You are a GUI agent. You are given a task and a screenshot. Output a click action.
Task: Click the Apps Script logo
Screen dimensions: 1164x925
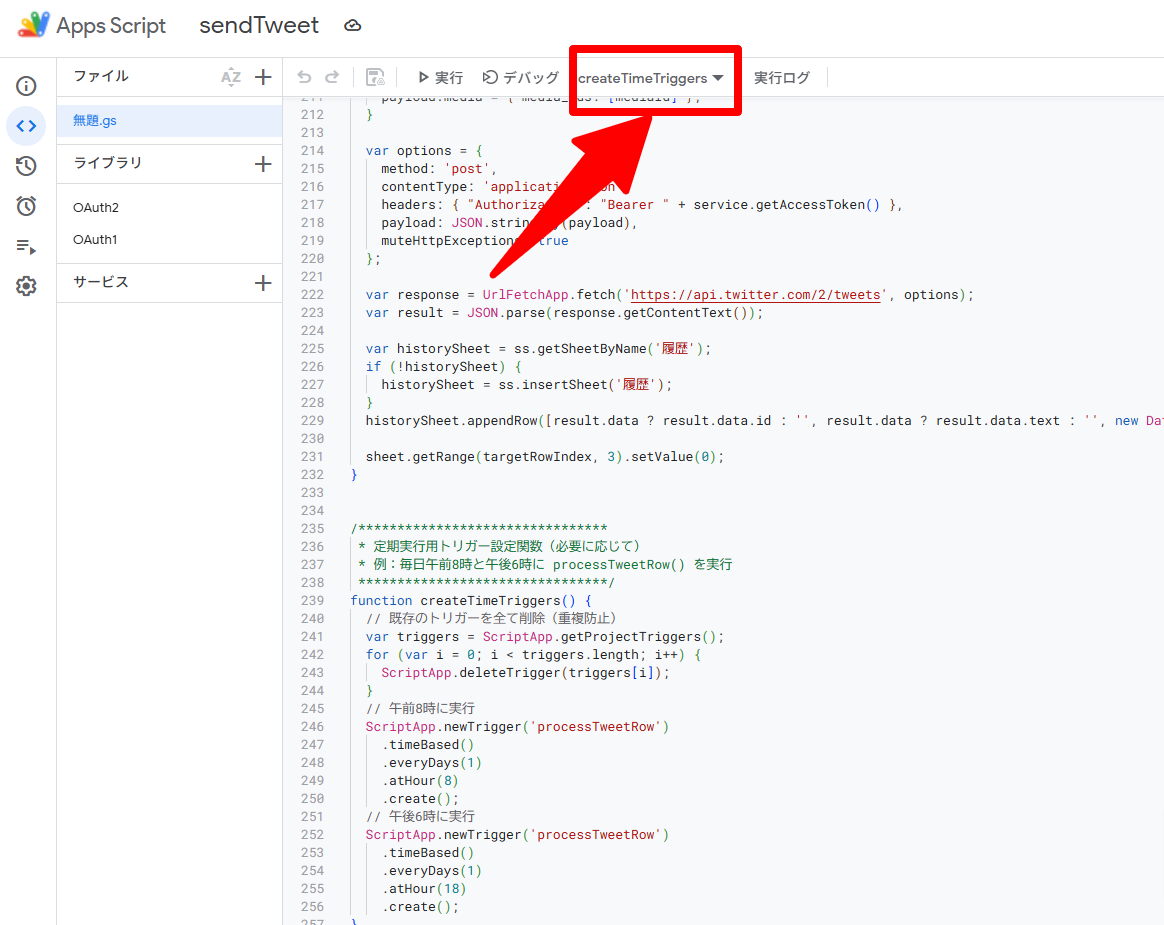[34, 25]
